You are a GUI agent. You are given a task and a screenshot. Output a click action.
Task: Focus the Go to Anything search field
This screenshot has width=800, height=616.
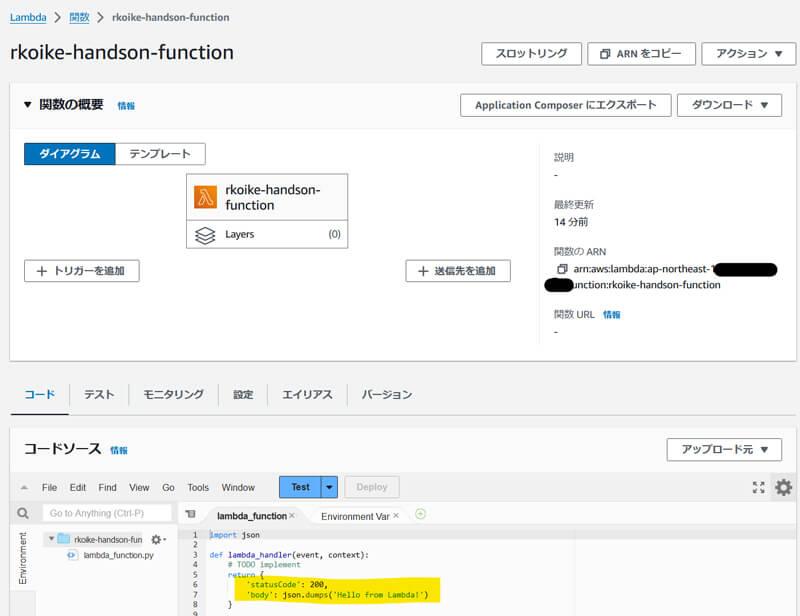tap(107, 513)
